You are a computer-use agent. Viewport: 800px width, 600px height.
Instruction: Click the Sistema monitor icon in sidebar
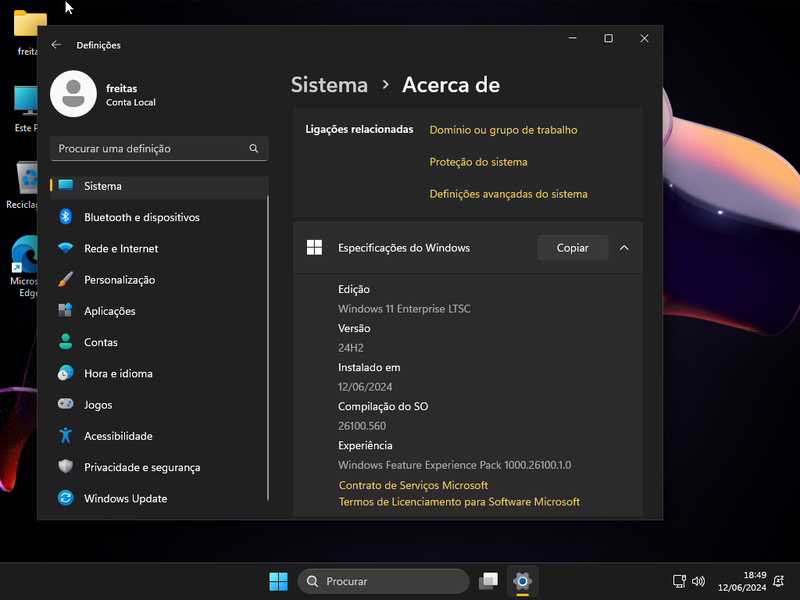66,185
